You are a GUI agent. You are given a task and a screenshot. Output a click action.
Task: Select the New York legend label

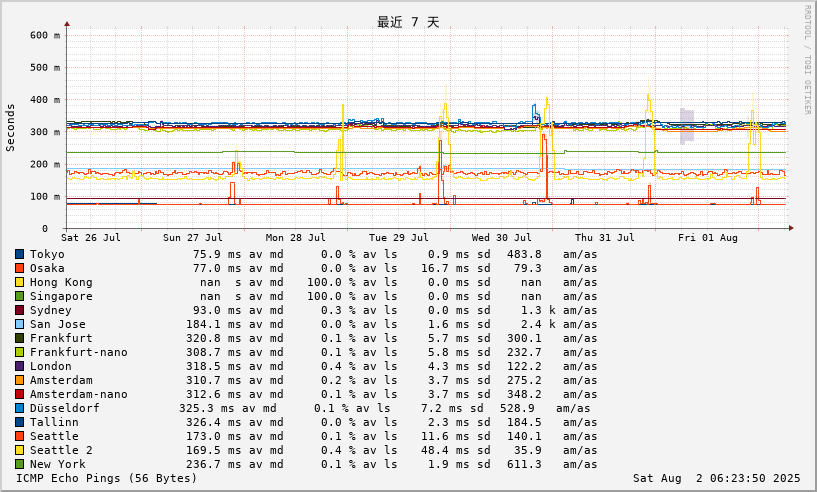pos(57,464)
